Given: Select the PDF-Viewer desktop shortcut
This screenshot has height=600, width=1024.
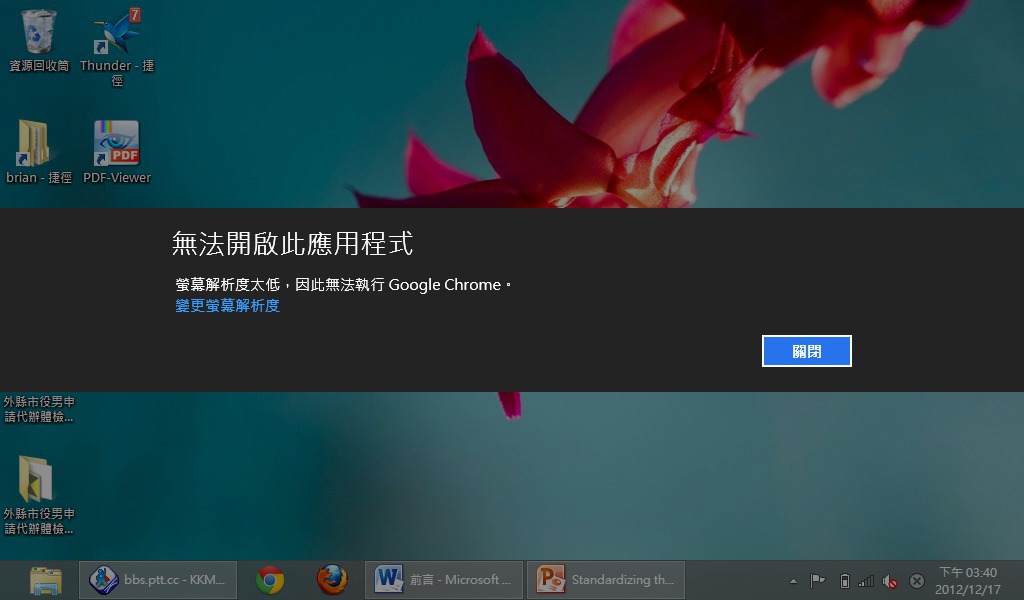Looking at the screenshot, I should click(x=117, y=151).
